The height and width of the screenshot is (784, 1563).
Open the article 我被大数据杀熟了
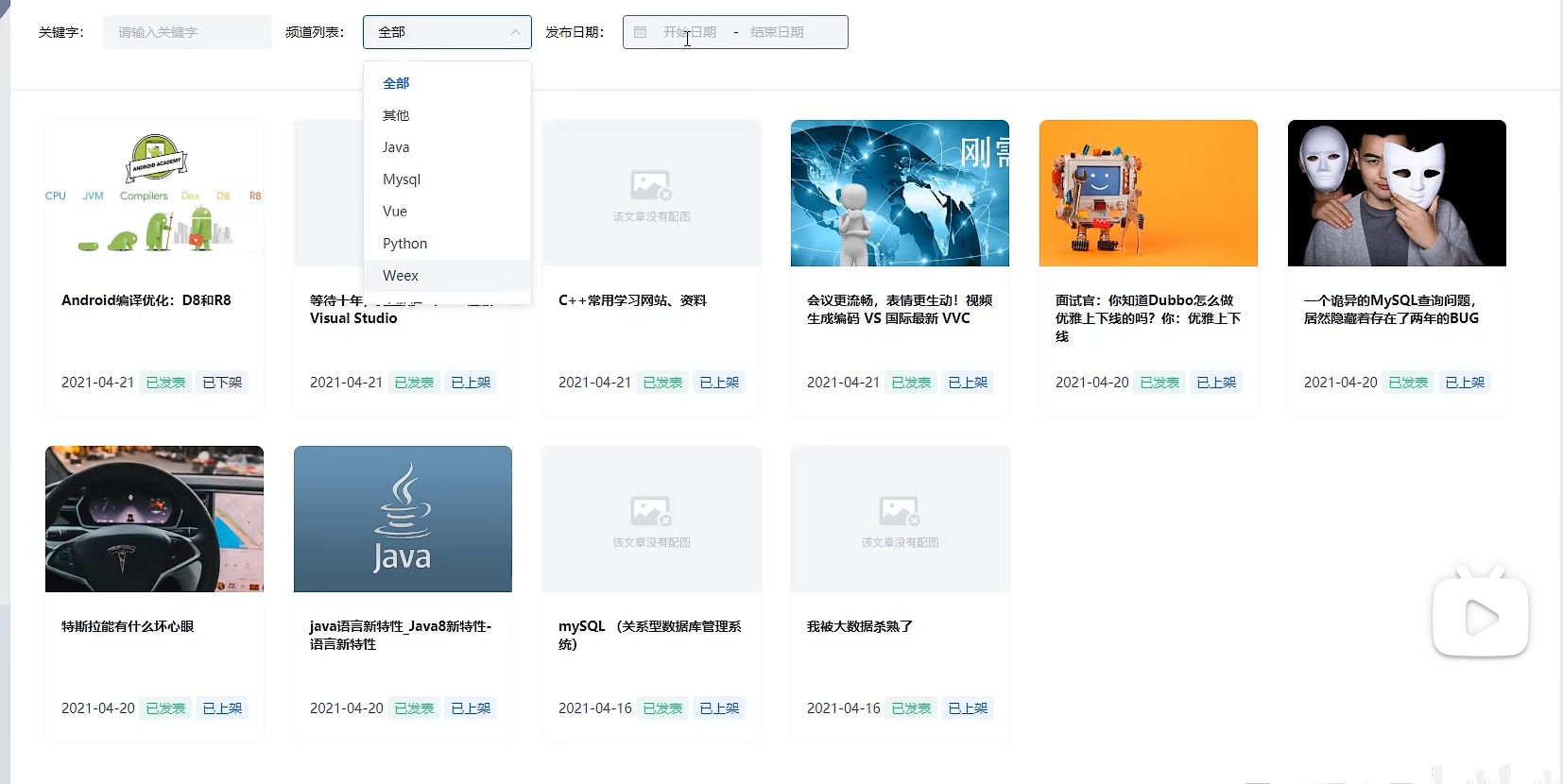click(x=860, y=626)
